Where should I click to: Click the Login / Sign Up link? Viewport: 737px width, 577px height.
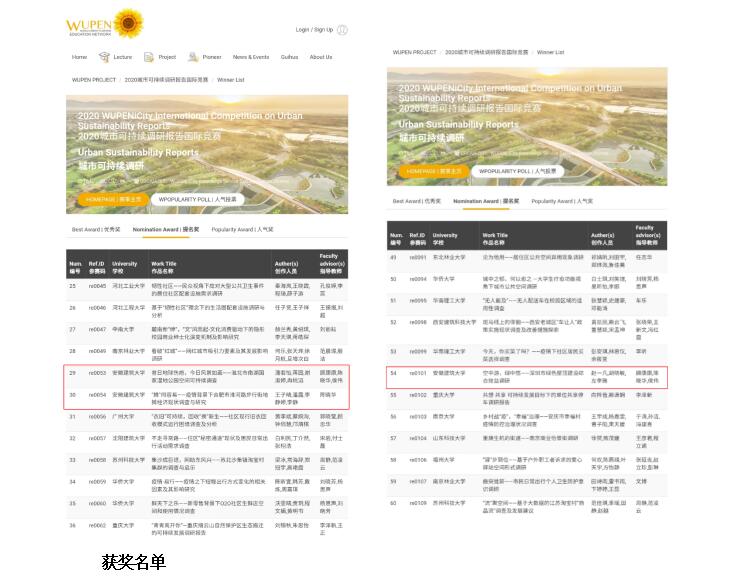click(x=314, y=29)
